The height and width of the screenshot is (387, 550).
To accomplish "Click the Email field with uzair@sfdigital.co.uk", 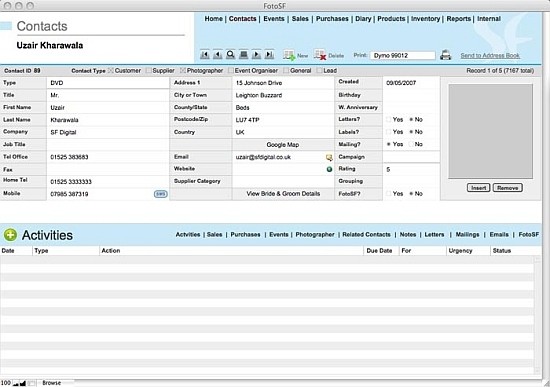I will point(279,157).
